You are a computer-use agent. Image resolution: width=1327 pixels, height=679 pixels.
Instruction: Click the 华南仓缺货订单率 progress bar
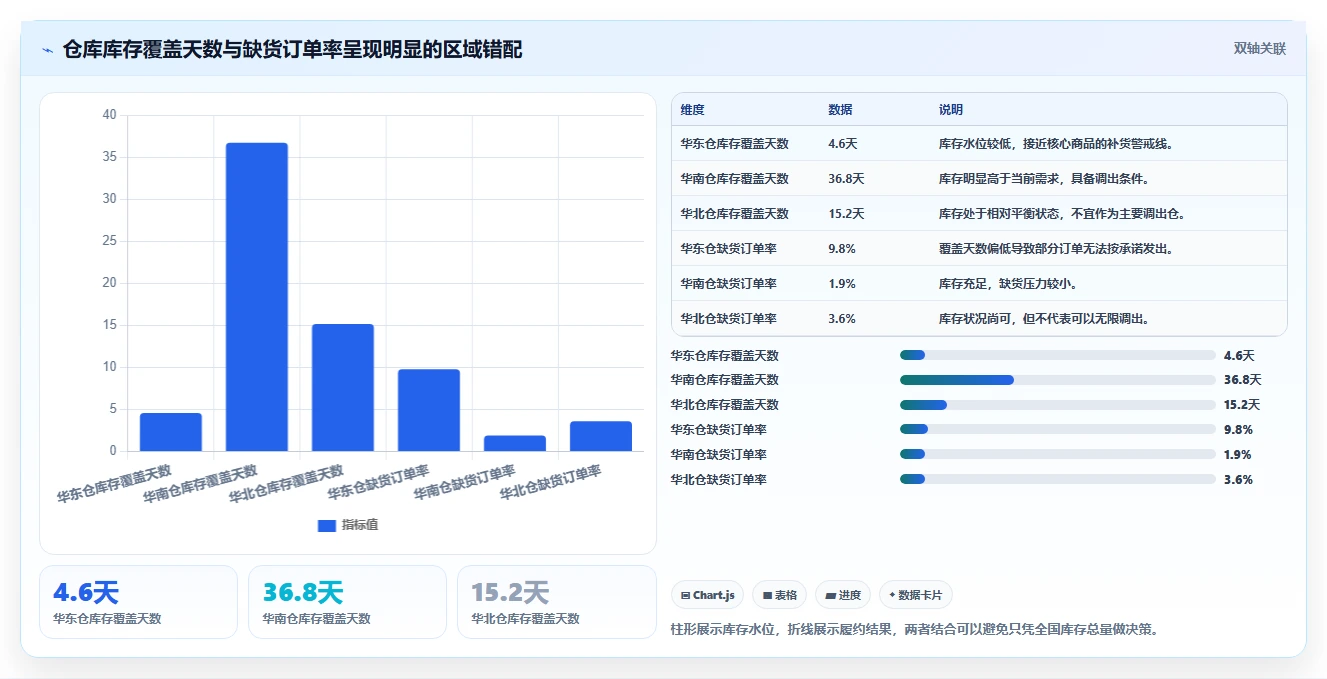tap(1058, 454)
